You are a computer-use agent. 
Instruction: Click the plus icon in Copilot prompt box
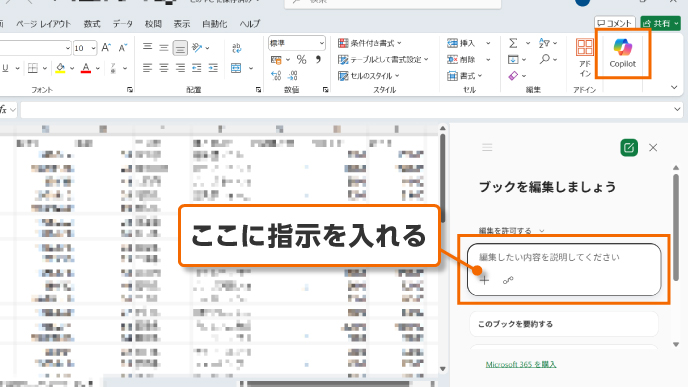[x=484, y=280]
